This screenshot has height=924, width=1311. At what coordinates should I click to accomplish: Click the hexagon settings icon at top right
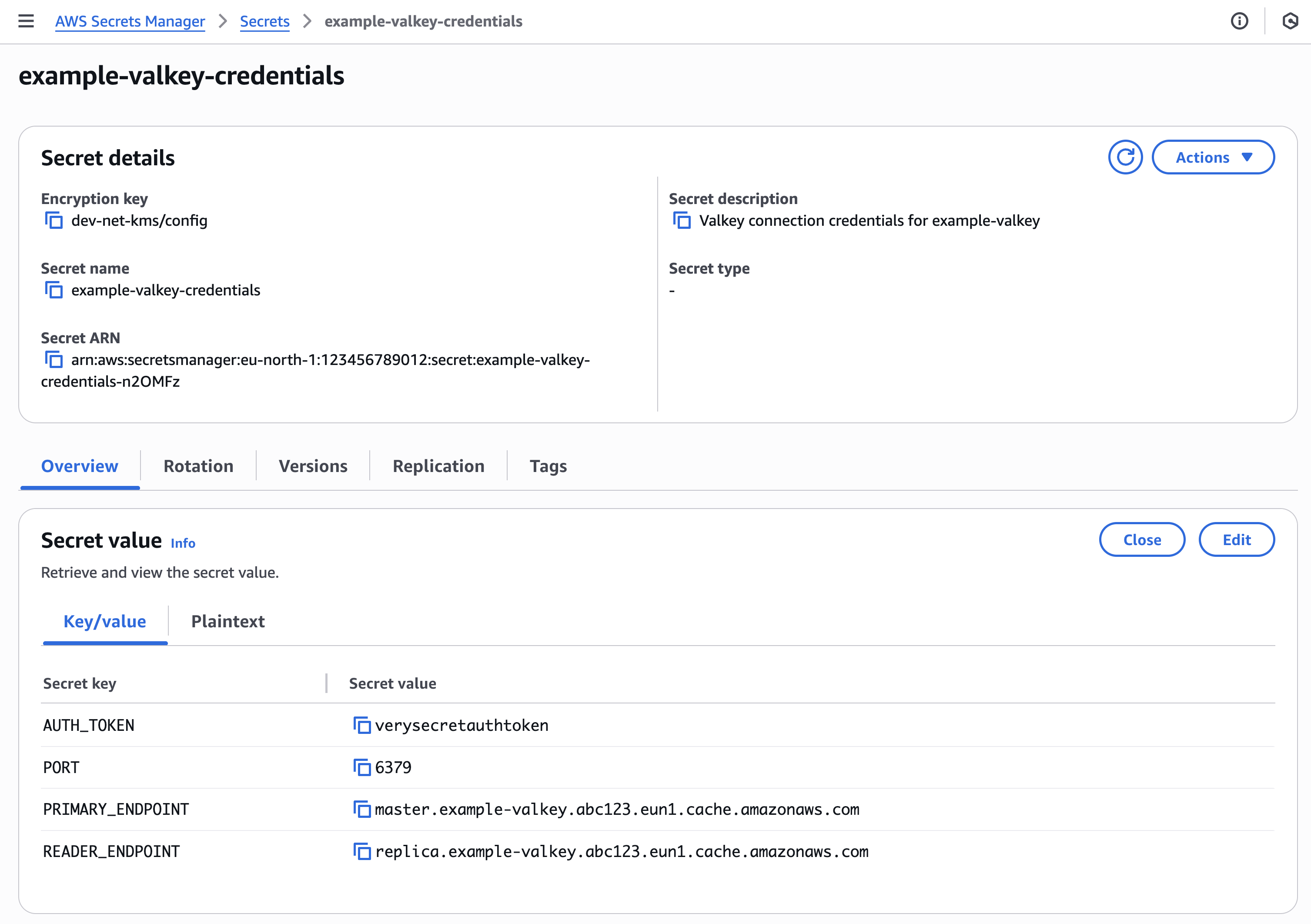pos(1290,21)
